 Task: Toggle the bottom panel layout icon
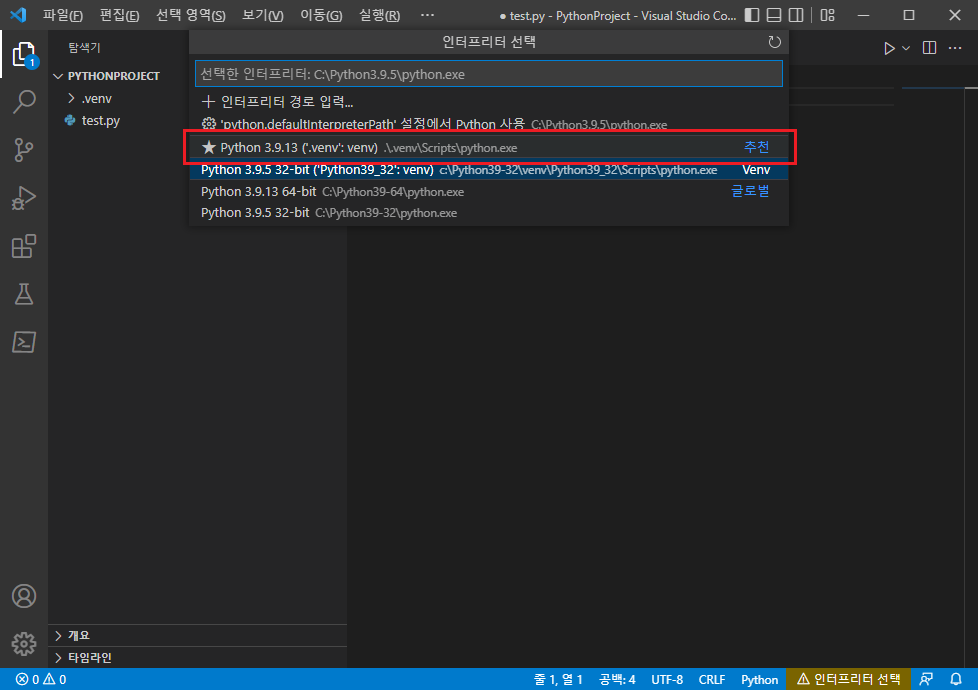[774, 15]
